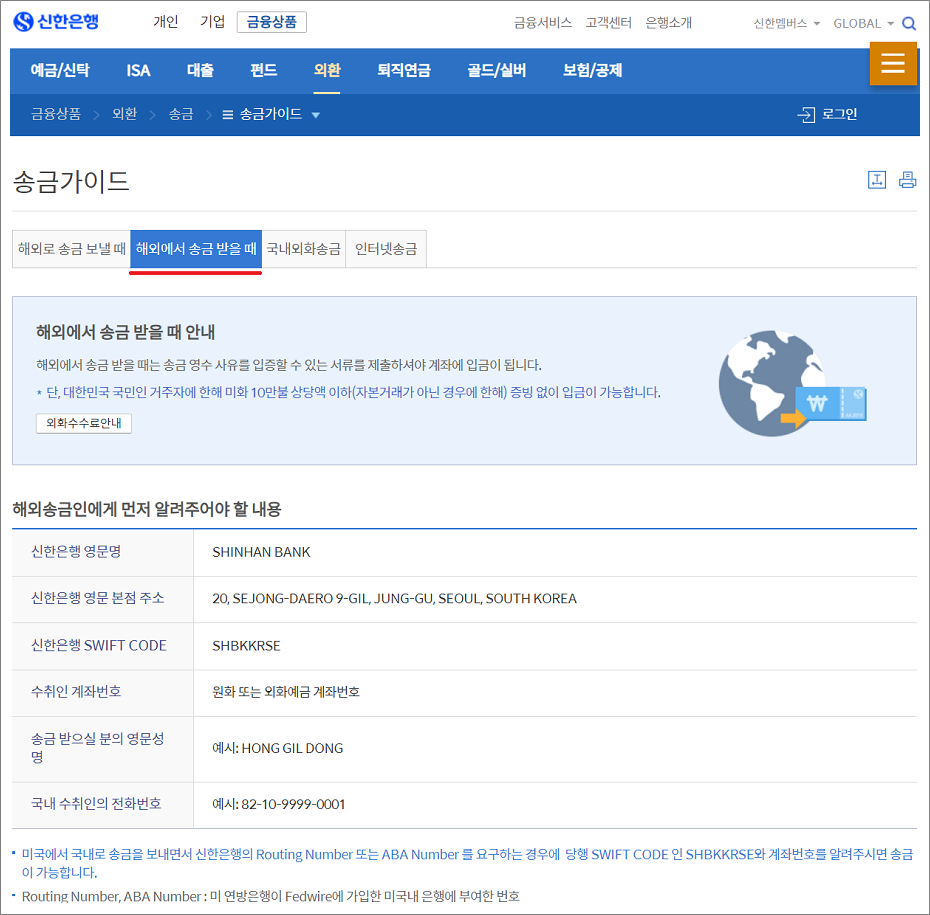Click the SHBKKRSE swift code value

click(246, 646)
